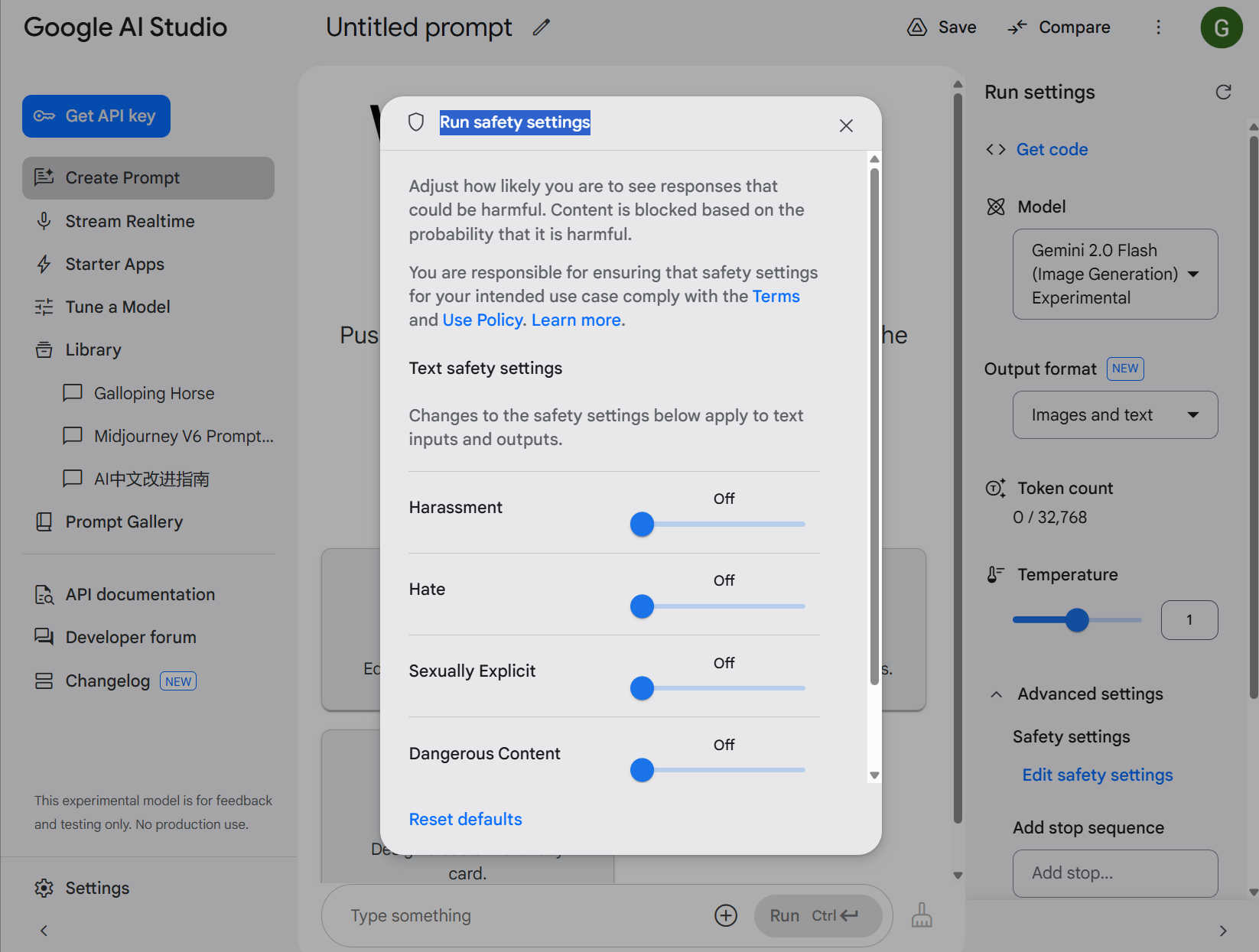1259x952 pixels.
Task: Click the pencil icon to rename prompt
Action: [542, 28]
